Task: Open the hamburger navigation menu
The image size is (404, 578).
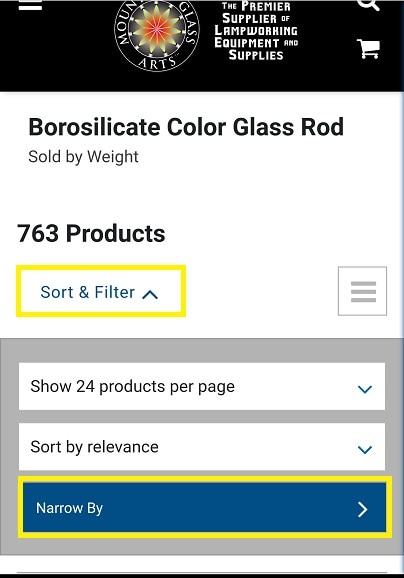Action: pos(30,4)
